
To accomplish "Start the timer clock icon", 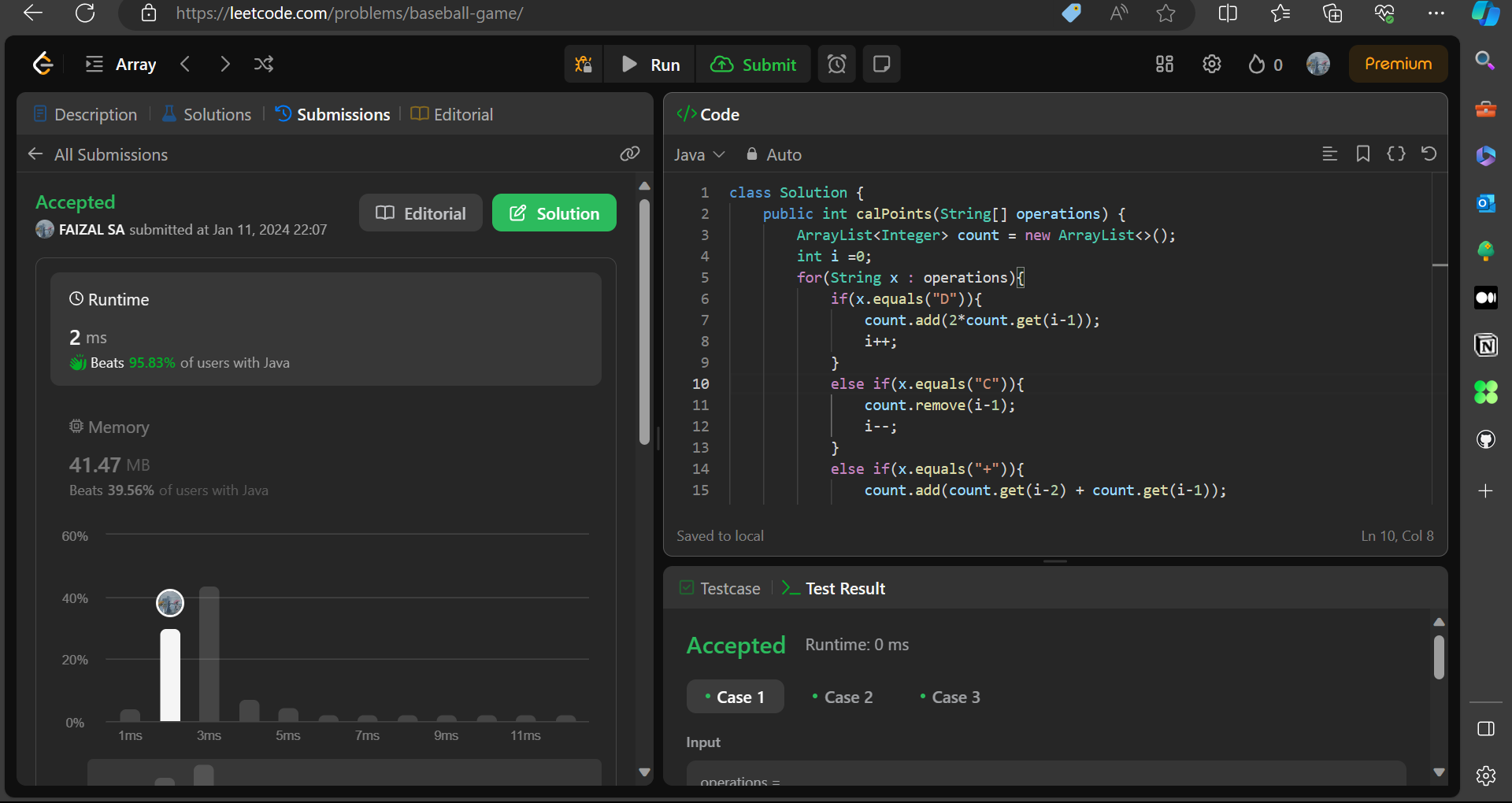I will pos(836,65).
